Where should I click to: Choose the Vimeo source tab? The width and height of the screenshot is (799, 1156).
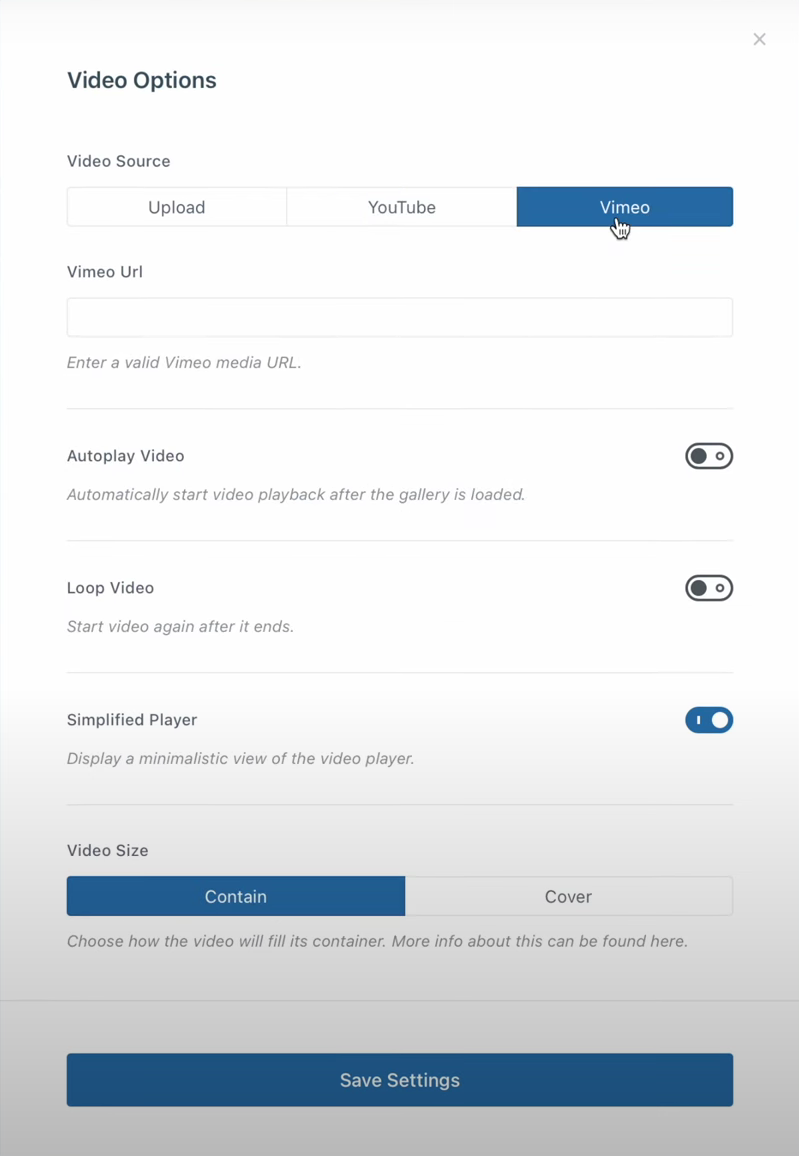point(624,207)
